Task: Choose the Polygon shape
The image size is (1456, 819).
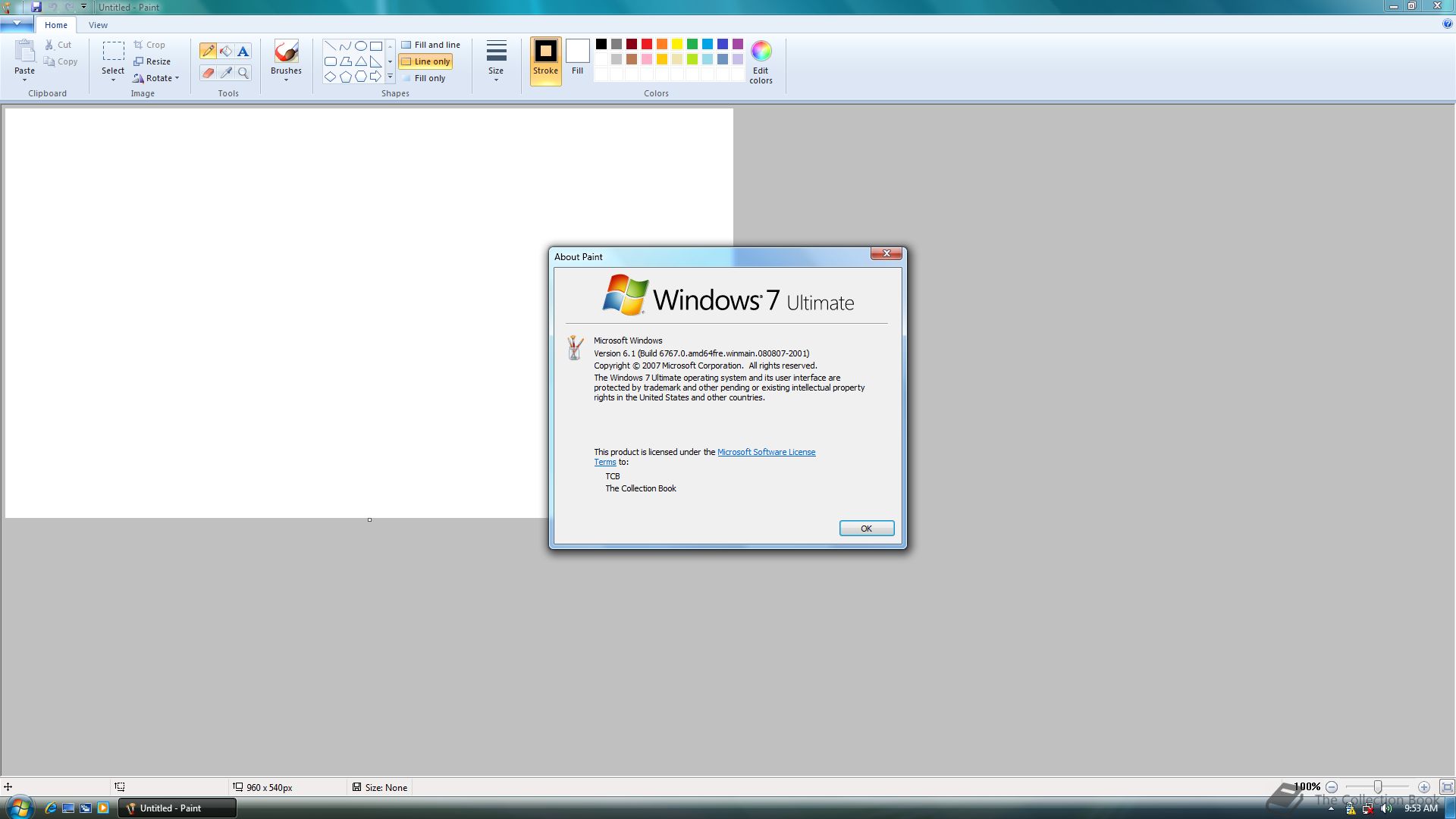Action: 346,61
